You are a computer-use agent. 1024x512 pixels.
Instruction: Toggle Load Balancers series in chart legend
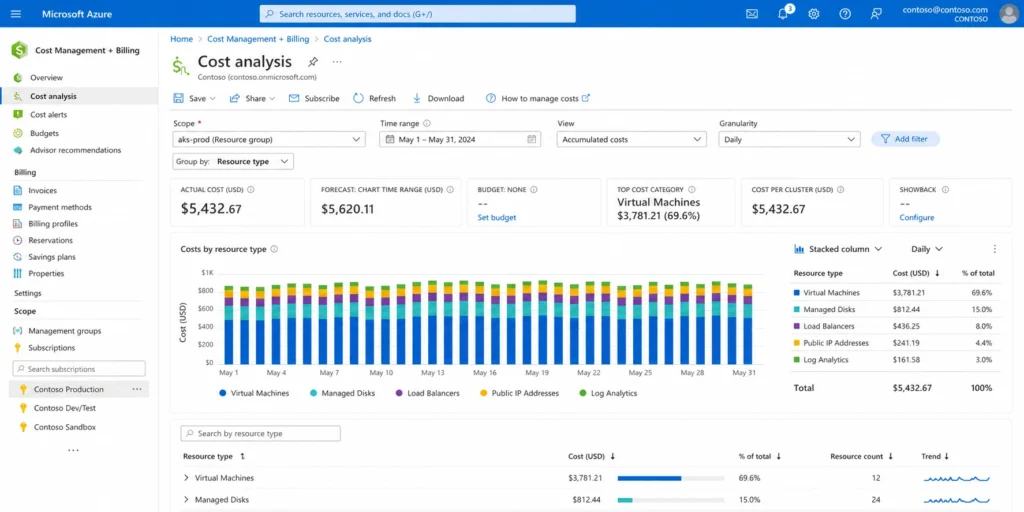427,393
